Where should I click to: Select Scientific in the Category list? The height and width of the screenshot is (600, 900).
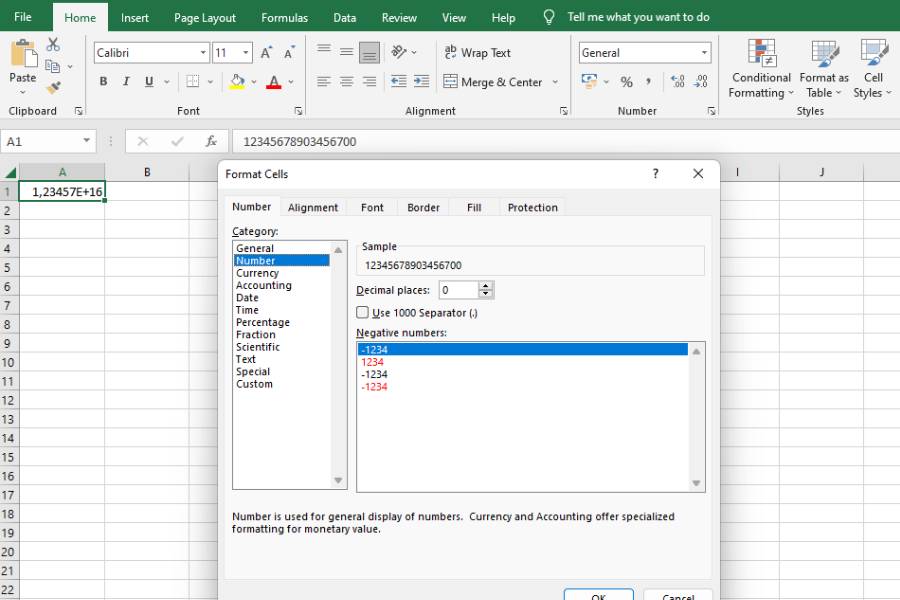click(258, 347)
